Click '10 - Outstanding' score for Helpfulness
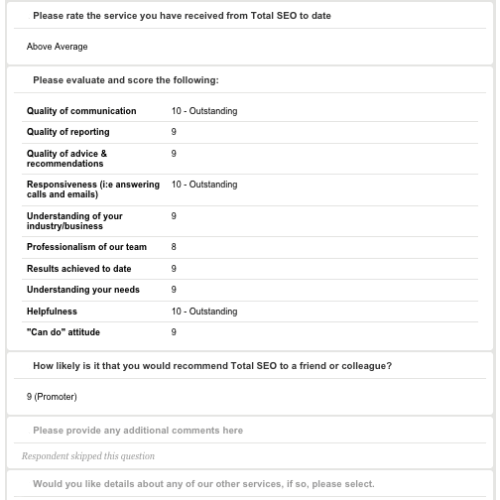The image size is (500, 500). [204, 311]
